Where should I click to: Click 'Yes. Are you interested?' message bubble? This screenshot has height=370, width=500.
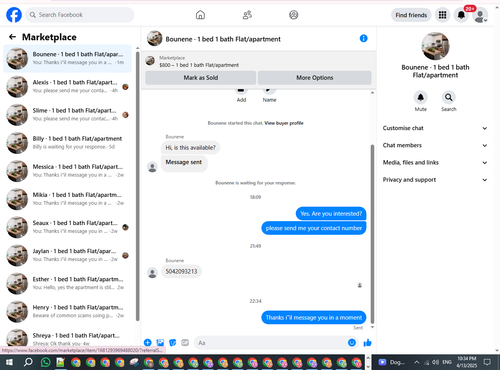click(331, 214)
